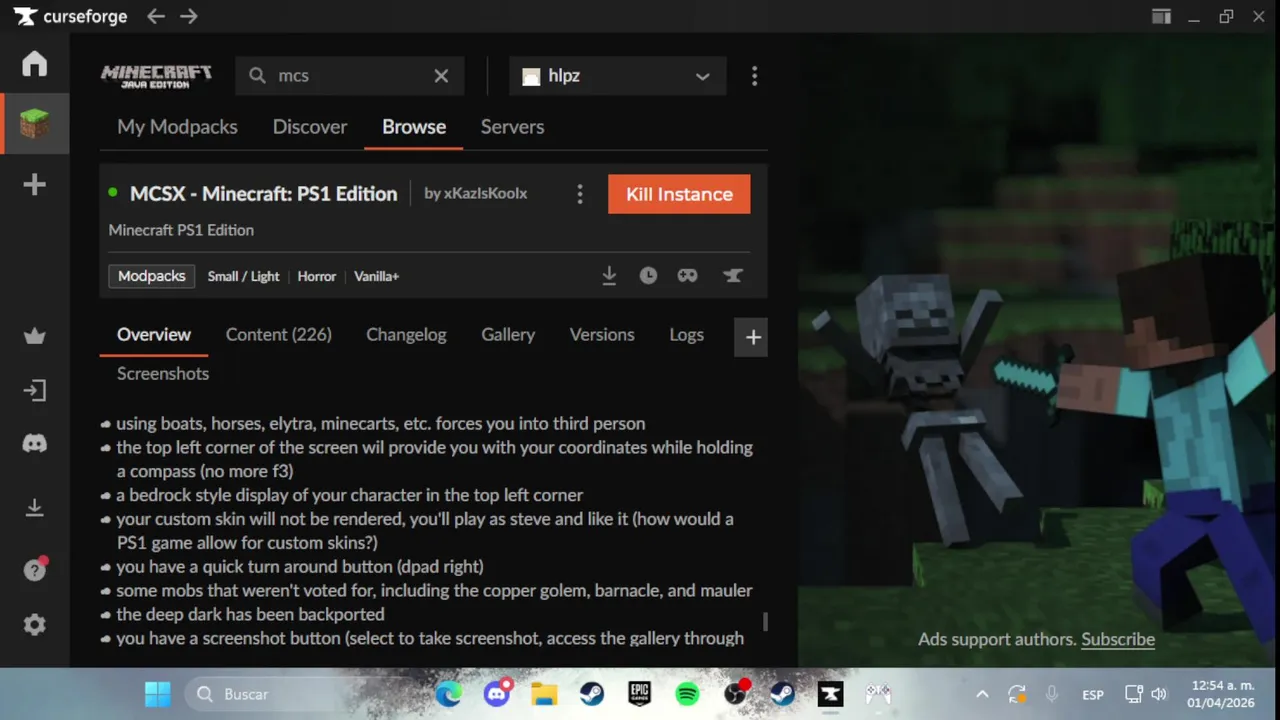Click the modpack download count icon
Screen dimensions: 1280x720
609,275
